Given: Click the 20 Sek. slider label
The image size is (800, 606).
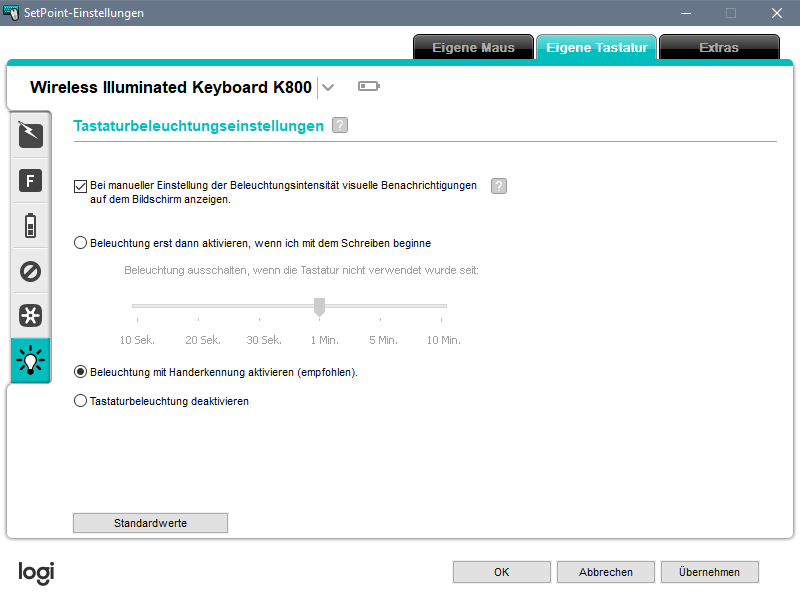Looking at the screenshot, I should [x=203, y=340].
